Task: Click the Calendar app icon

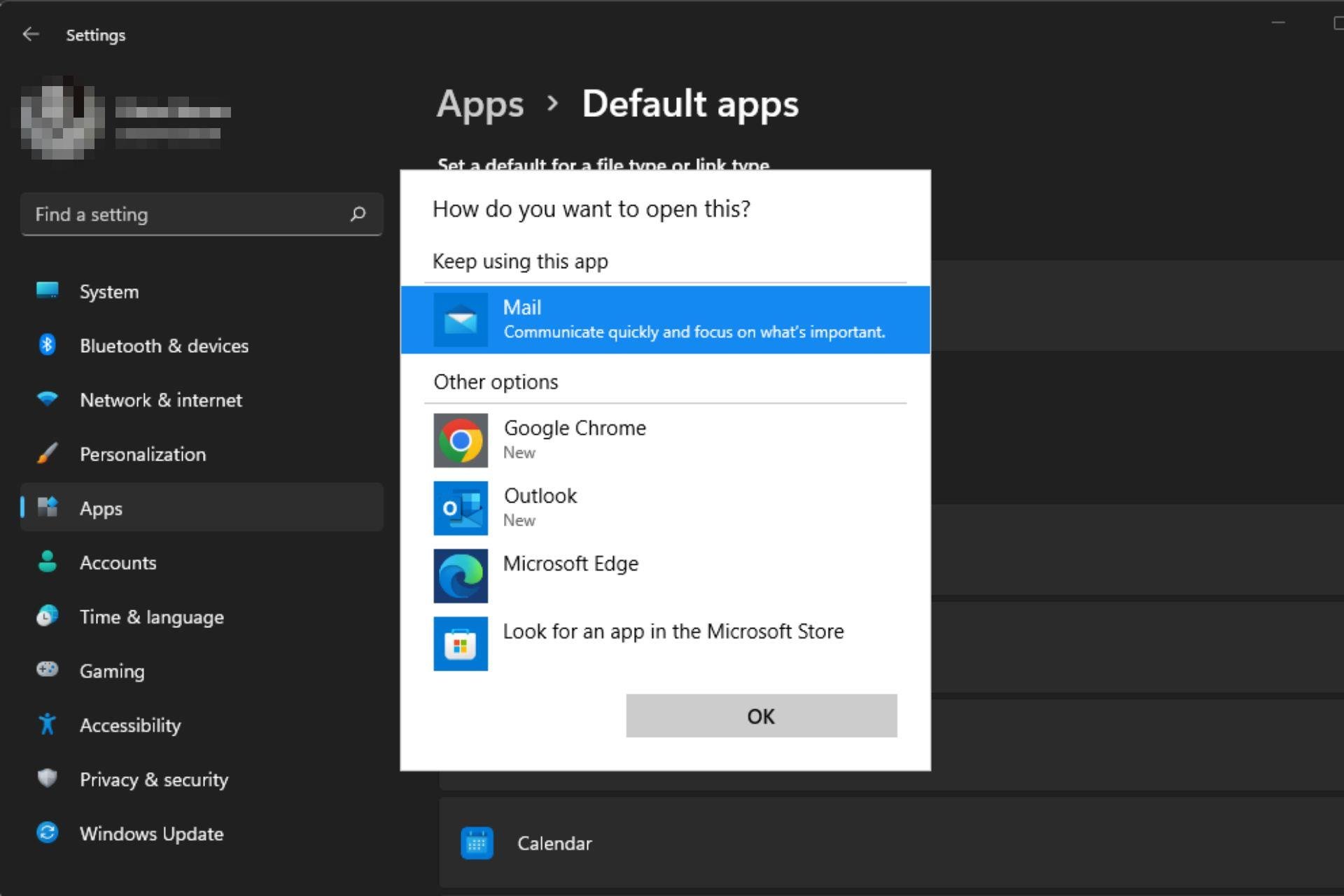Action: coord(477,843)
